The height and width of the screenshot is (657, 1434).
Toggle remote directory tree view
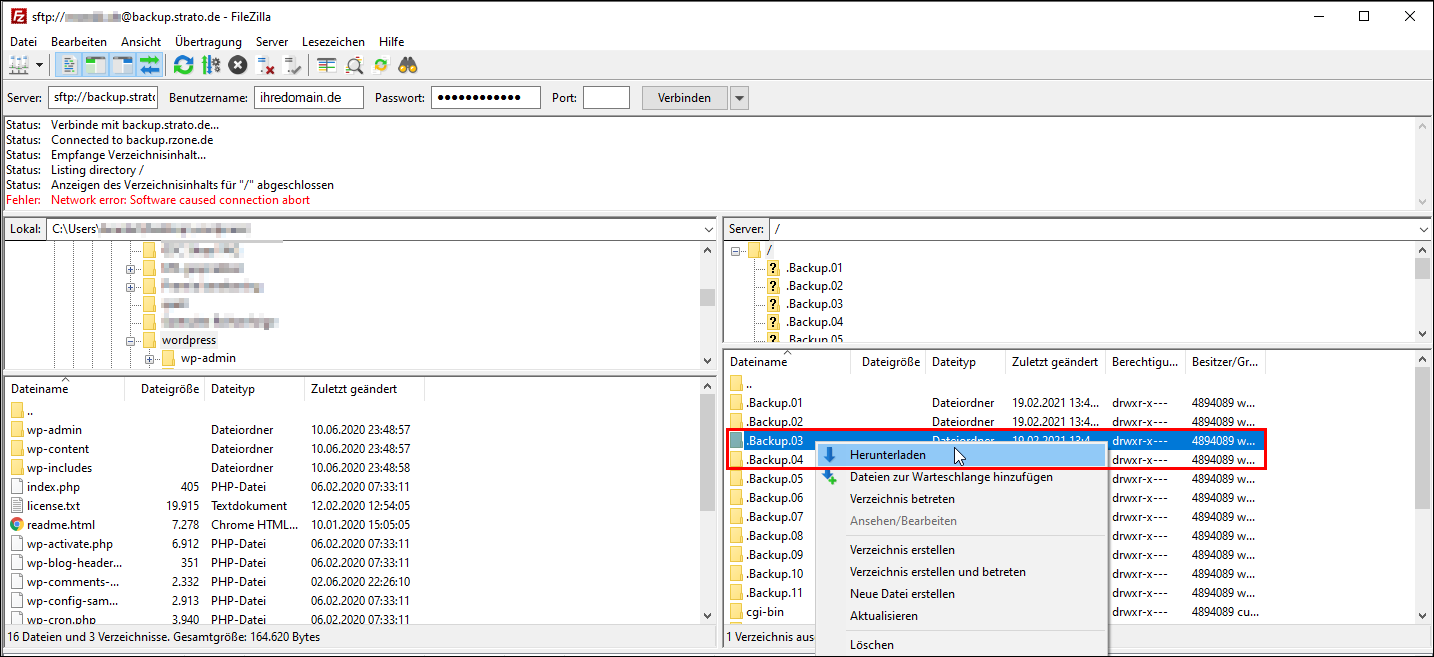[123, 65]
